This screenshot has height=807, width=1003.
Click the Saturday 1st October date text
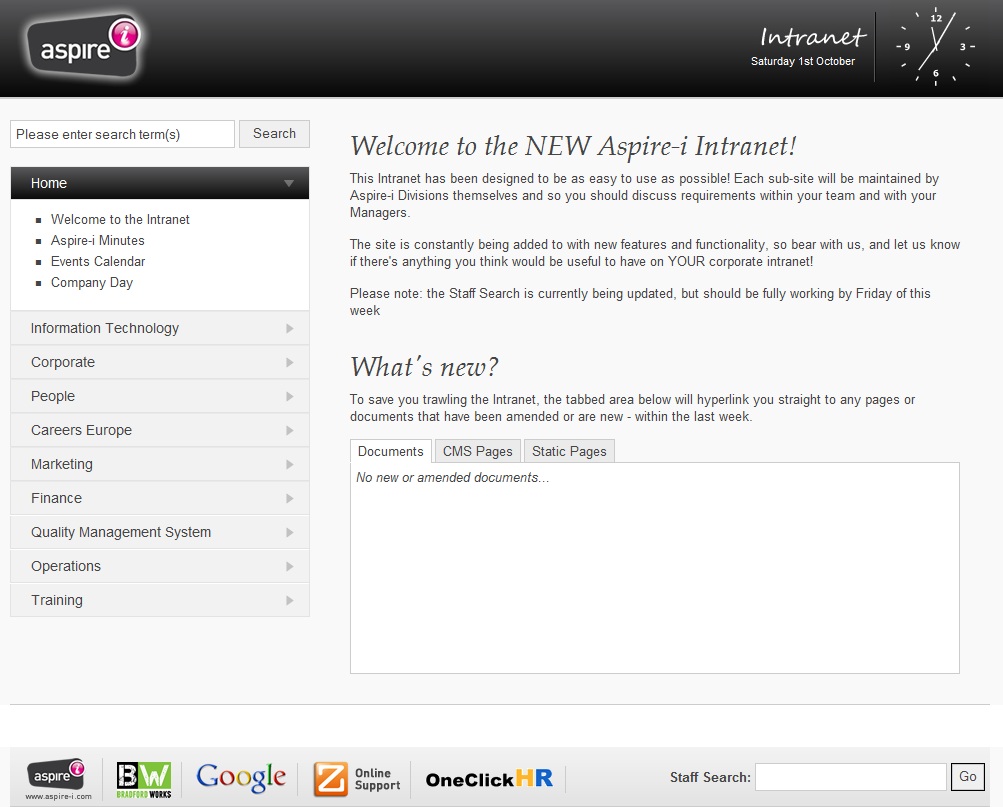click(803, 61)
